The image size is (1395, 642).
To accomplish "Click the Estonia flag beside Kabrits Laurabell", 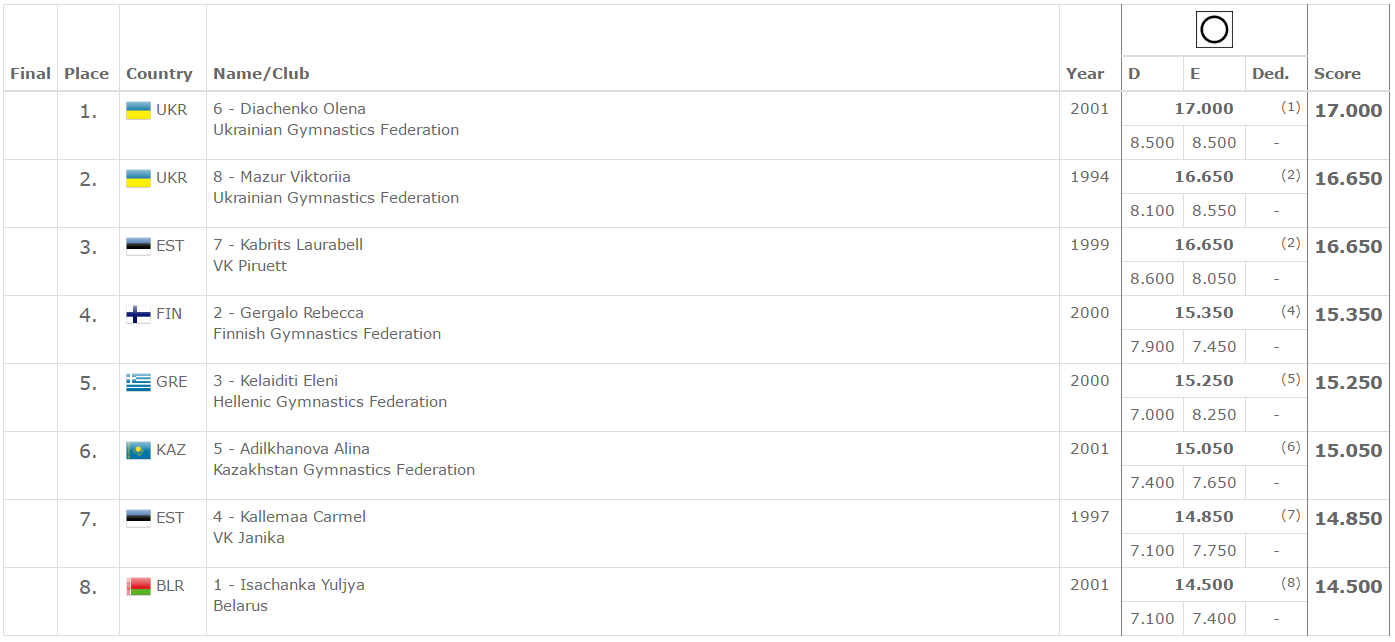I will 138,246.
